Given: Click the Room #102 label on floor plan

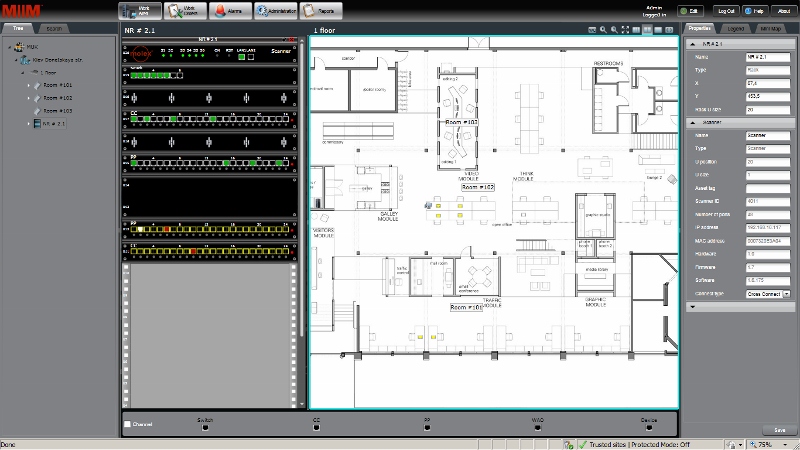Looking at the screenshot, I should 478,187.
